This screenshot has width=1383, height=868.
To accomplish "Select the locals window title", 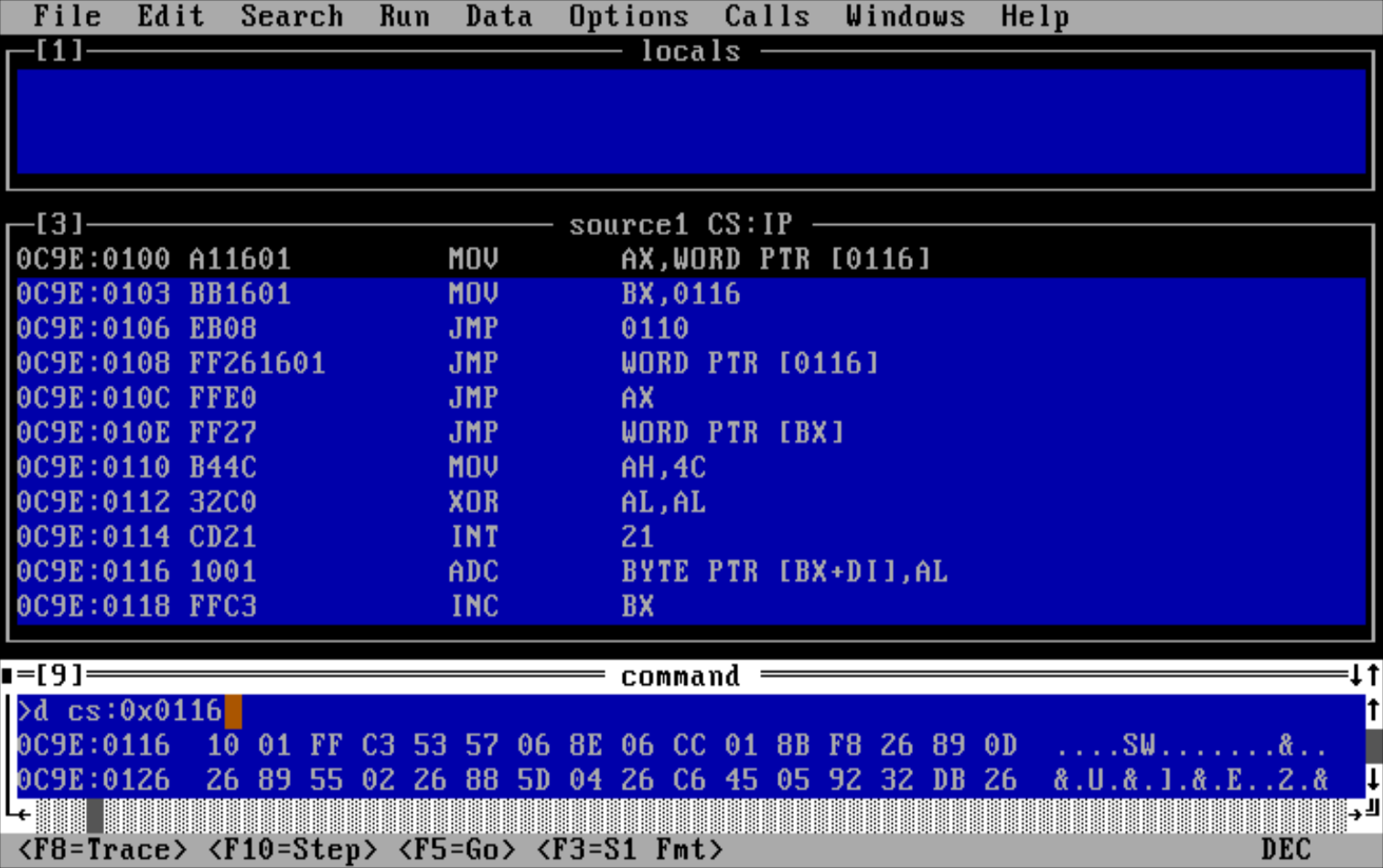I will [x=691, y=51].
